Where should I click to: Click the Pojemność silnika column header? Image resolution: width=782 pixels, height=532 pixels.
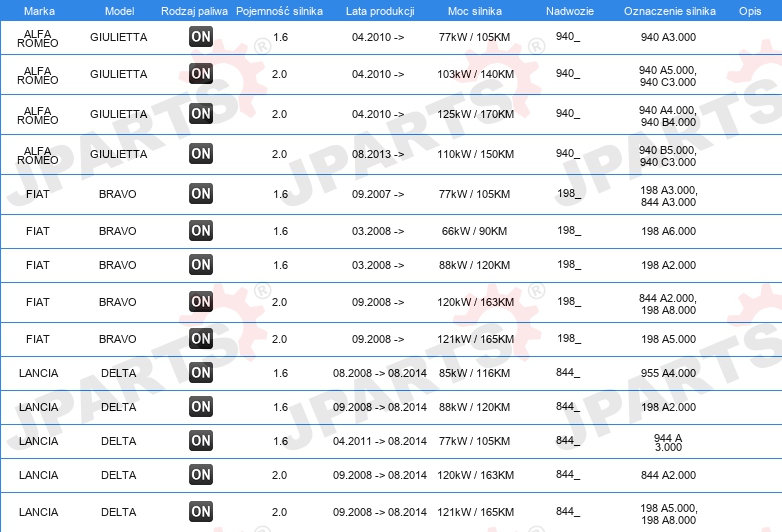(x=279, y=11)
